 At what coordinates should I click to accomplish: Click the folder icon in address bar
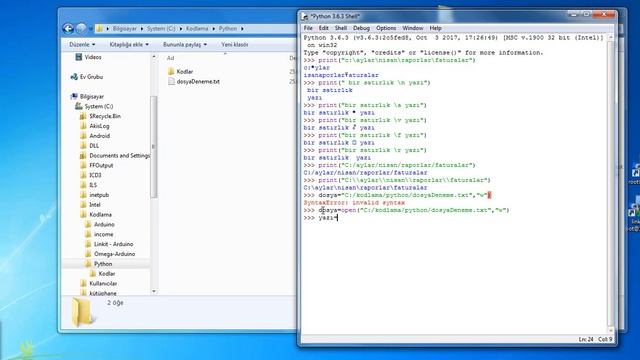[x=99, y=29]
